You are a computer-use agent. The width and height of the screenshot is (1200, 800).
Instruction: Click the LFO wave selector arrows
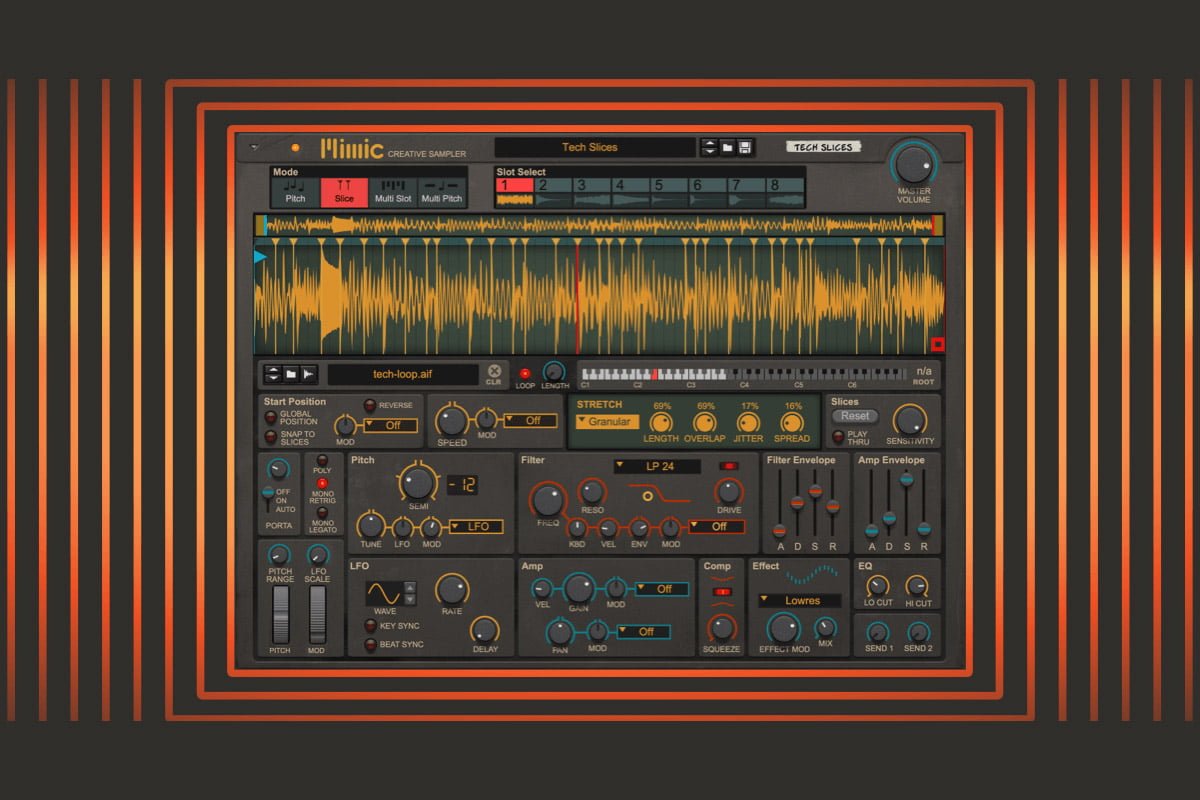point(409,592)
